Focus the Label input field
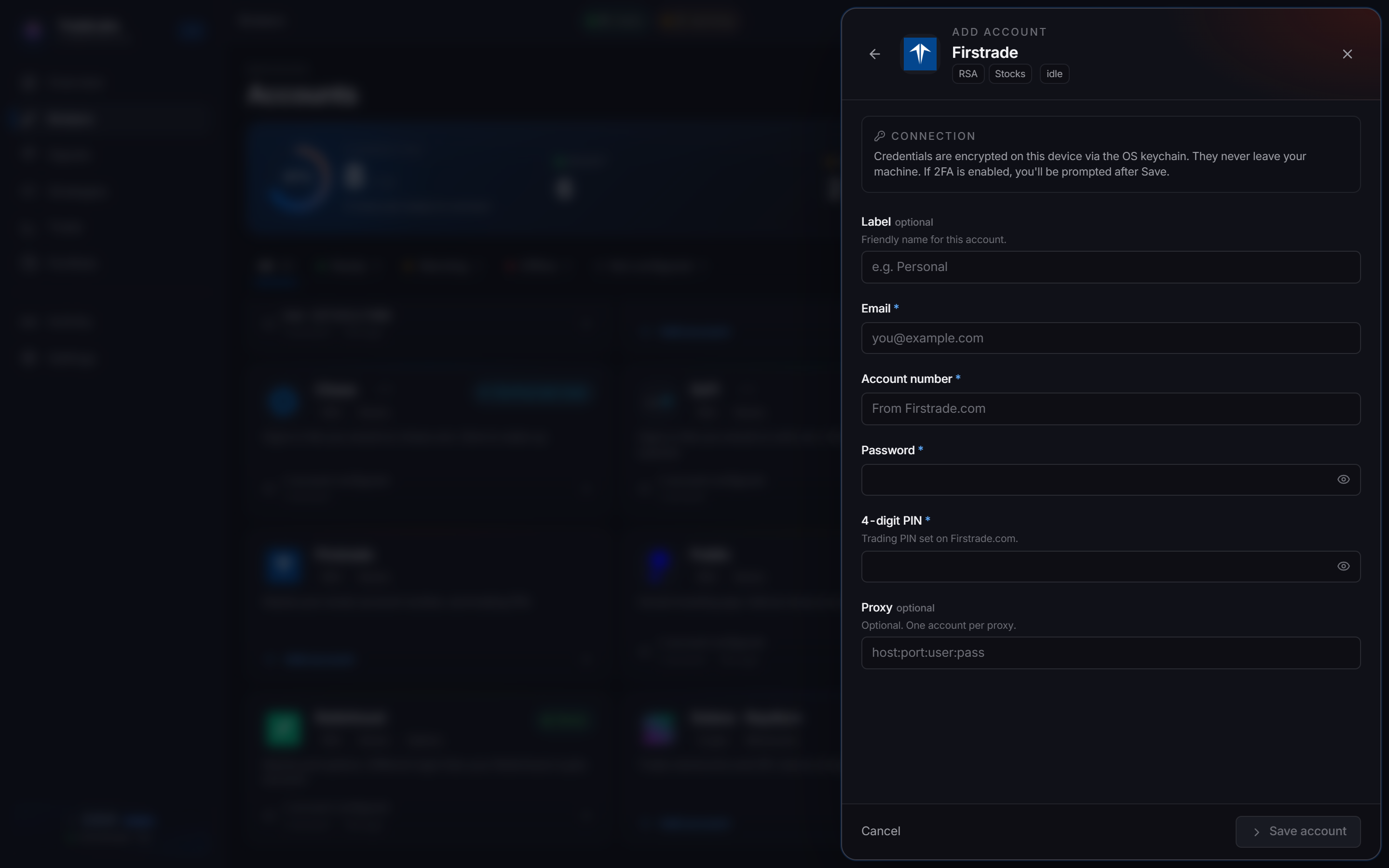Screen dimensions: 1389x868 pyautogui.click(x=1111, y=267)
